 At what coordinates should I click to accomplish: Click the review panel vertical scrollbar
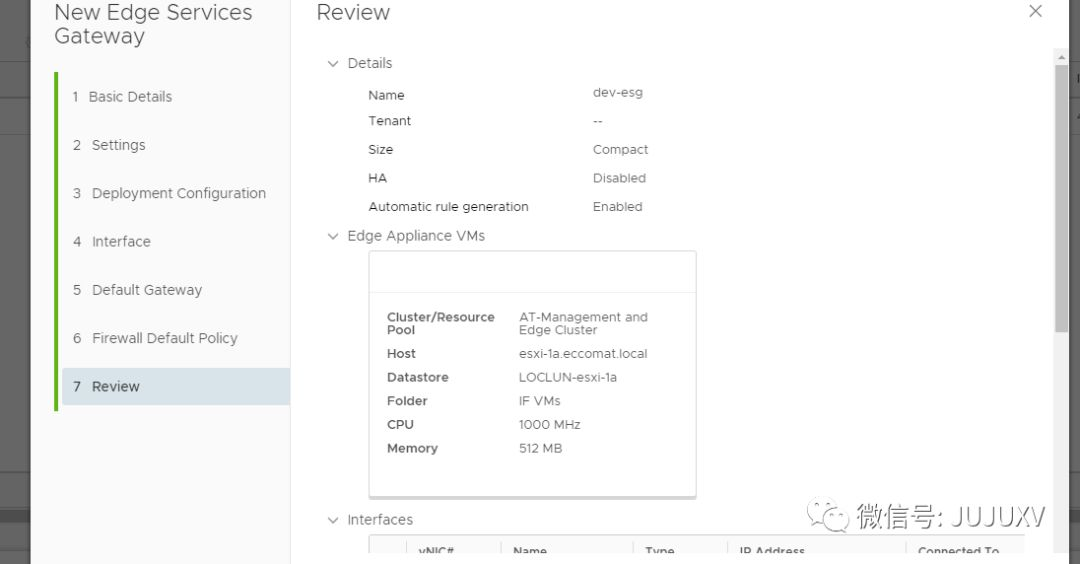point(1061,200)
